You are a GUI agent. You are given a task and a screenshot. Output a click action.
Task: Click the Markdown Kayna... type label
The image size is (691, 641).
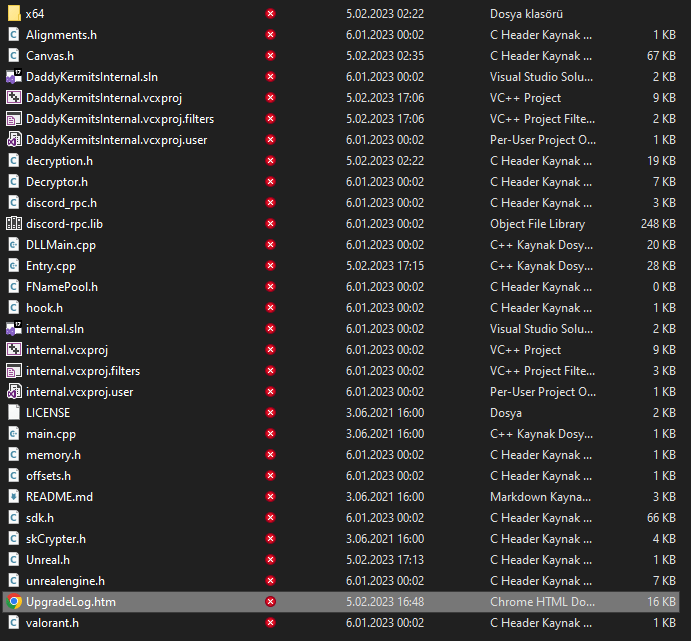pos(540,497)
